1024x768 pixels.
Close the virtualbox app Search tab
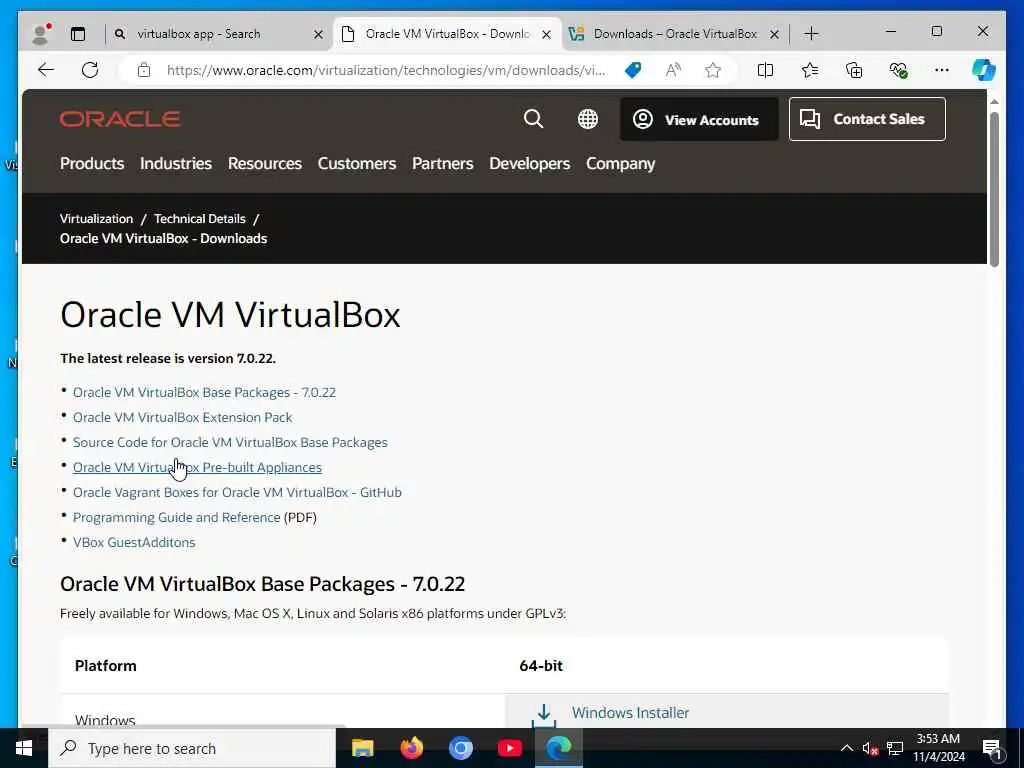coord(318,34)
